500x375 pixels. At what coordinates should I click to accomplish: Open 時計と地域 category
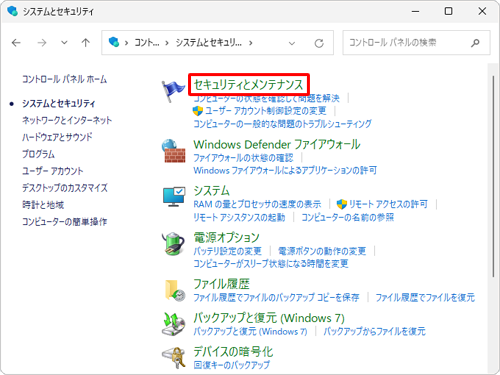[x=43, y=205]
